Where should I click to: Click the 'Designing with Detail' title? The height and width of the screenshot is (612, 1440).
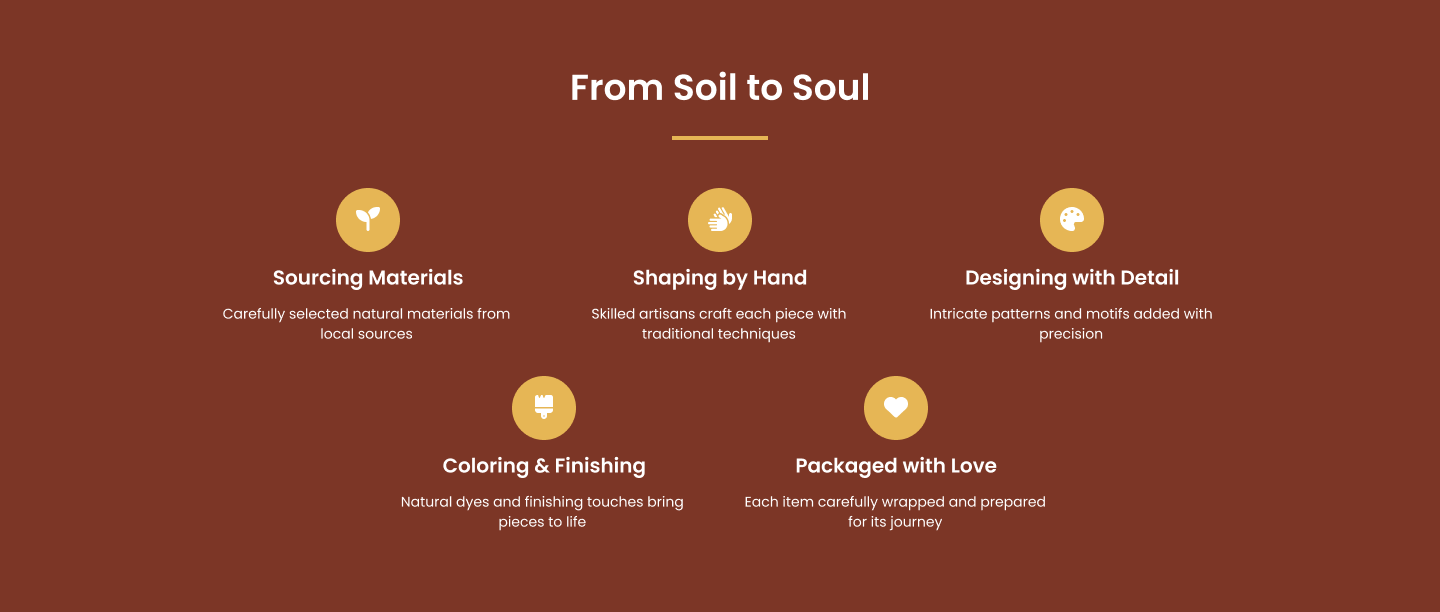pos(1072,278)
